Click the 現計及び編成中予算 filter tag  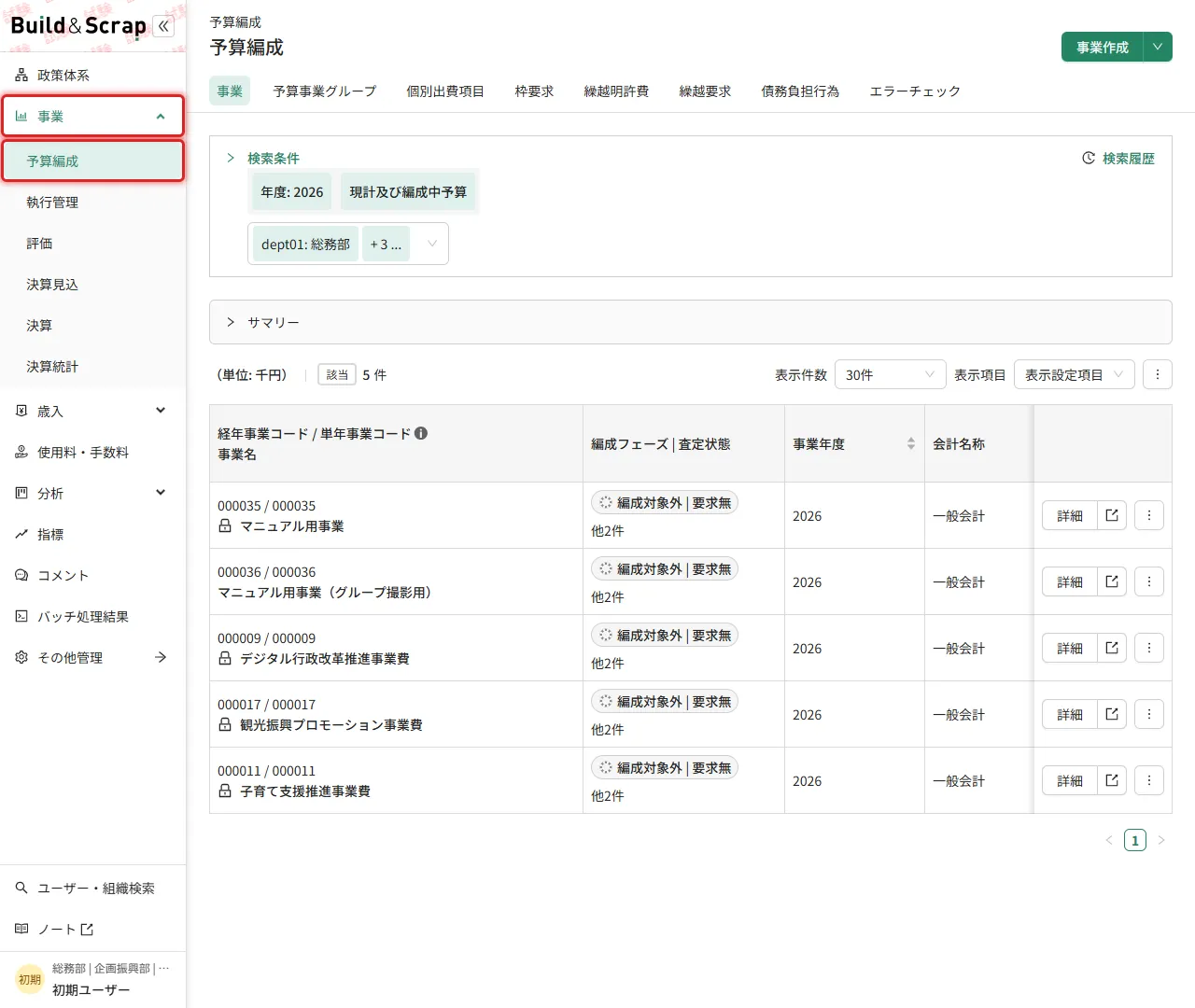pyautogui.click(x=408, y=192)
